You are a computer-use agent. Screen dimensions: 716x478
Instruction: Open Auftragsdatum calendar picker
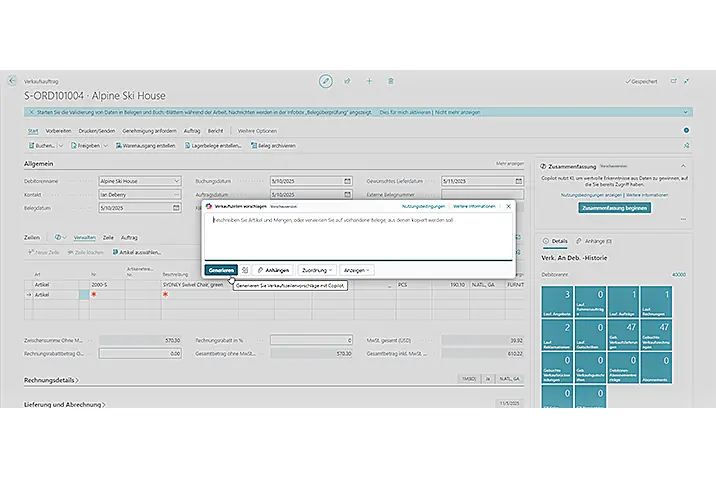(347, 194)
